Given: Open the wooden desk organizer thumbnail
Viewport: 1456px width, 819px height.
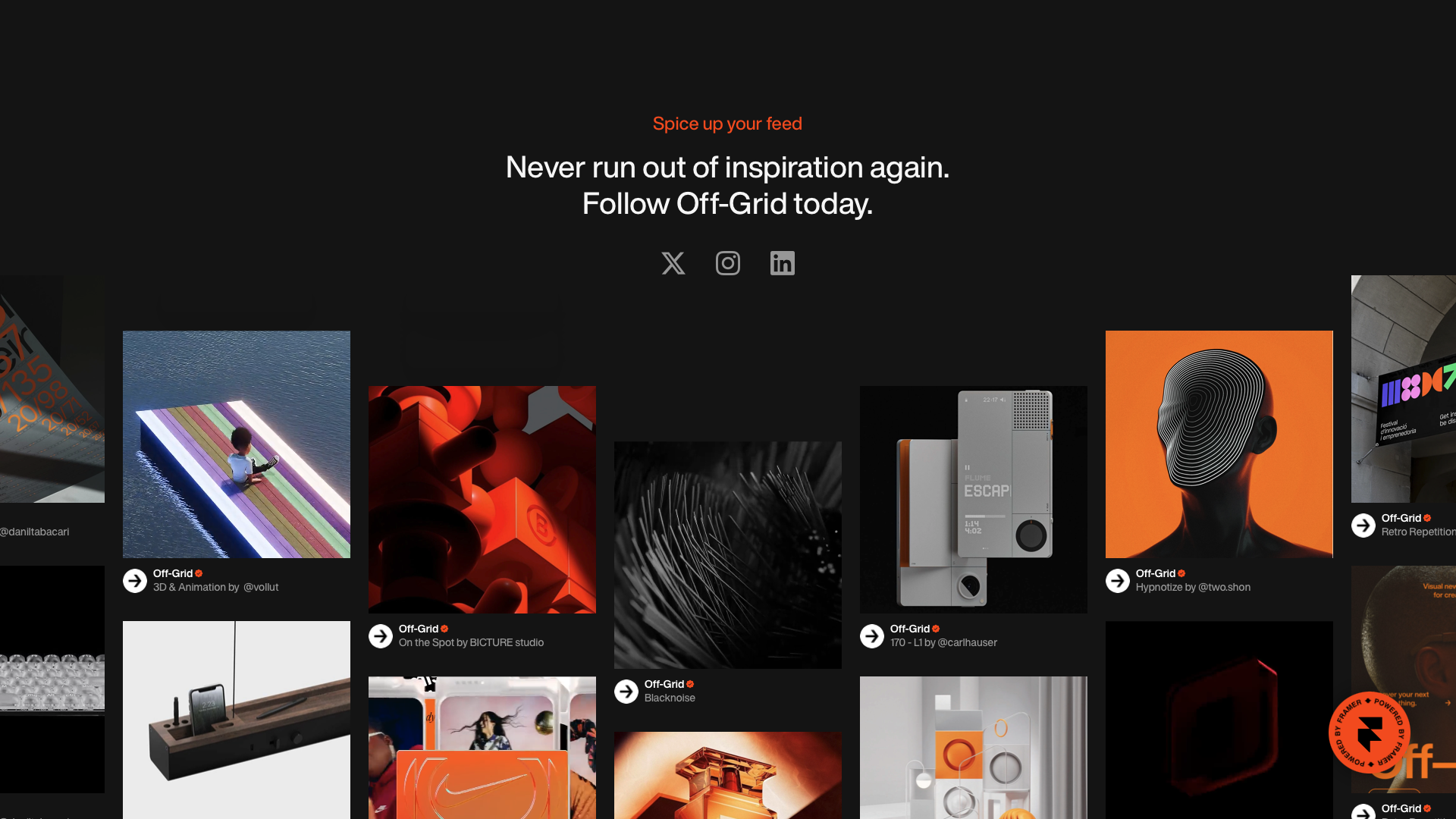Looking at the screenshot, I should click(237, 720).
